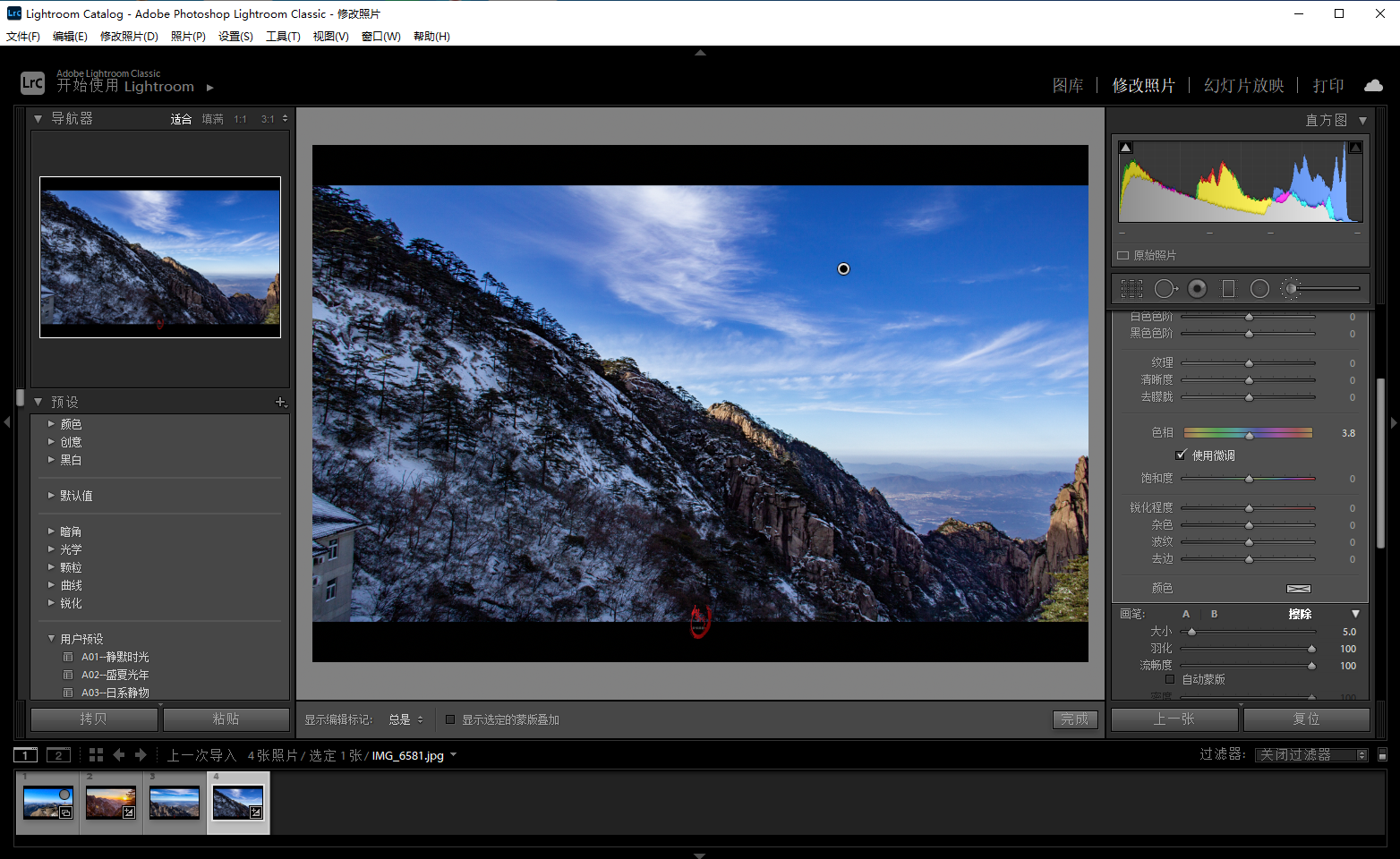Click the 颜色 swatch in brush settings

(1298, 589)
